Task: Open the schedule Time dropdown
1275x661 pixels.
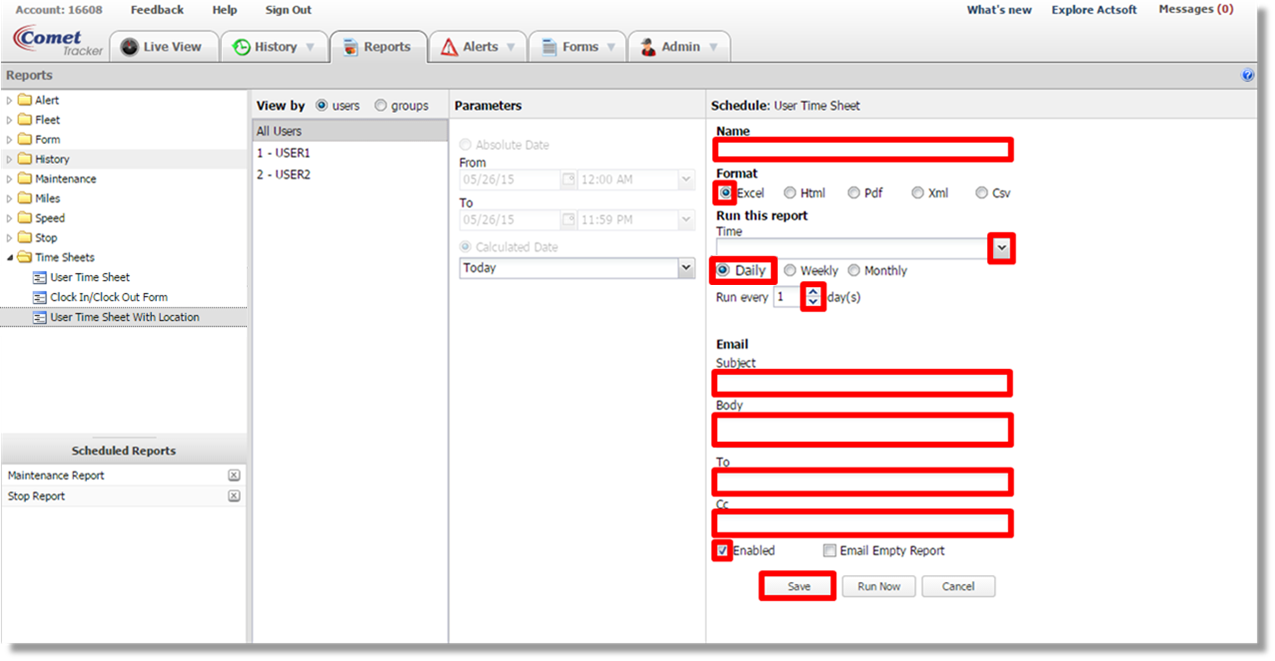Action: click(x=1002, y=249)
